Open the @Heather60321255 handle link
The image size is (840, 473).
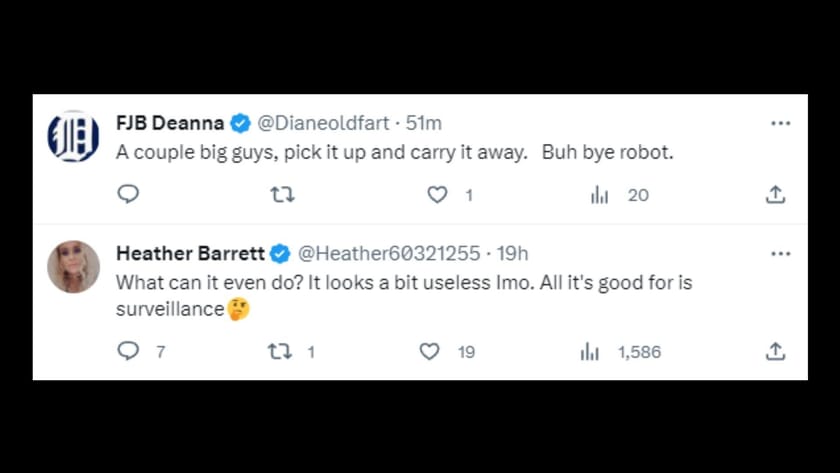tap(387, 254)
